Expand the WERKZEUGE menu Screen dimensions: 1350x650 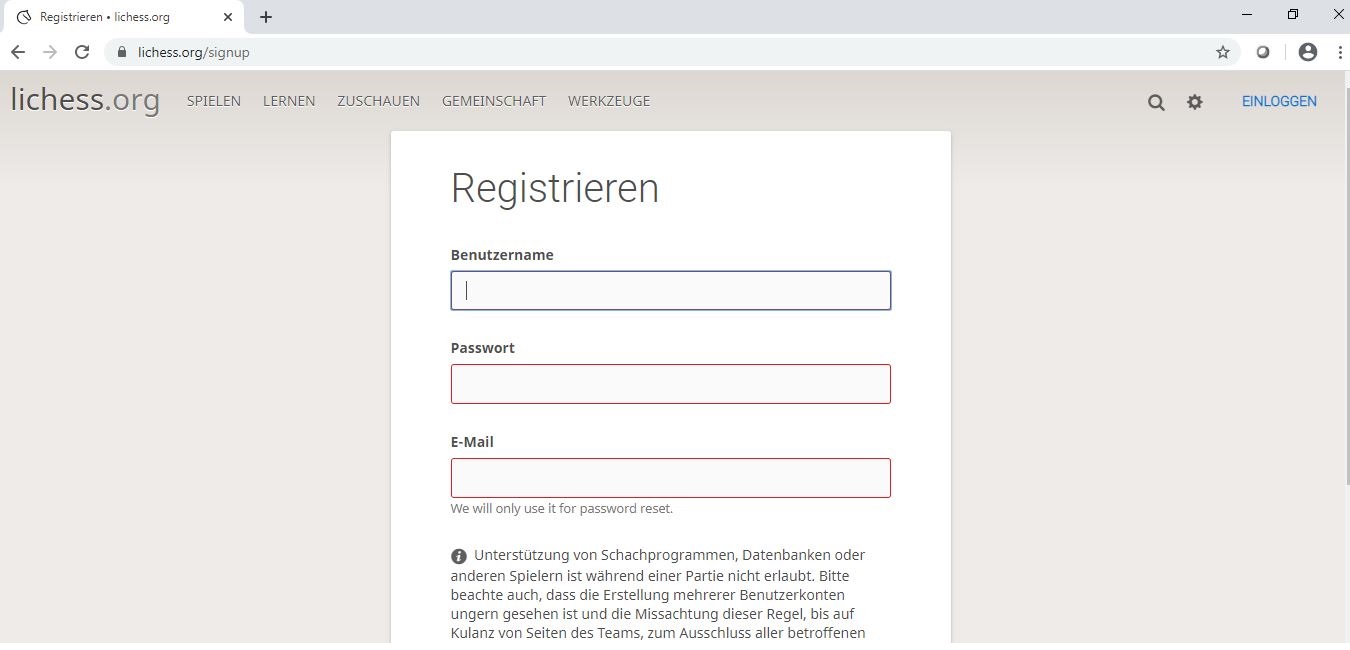609,101
